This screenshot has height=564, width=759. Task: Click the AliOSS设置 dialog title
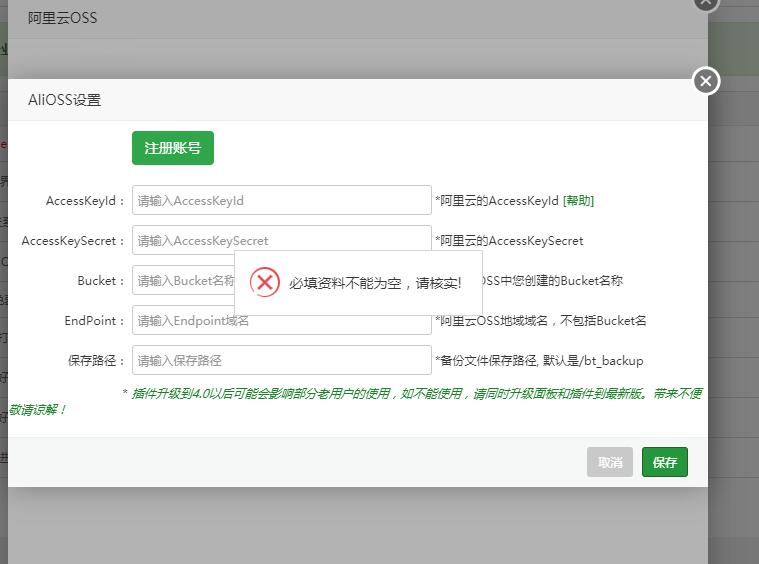pos(64,100)
